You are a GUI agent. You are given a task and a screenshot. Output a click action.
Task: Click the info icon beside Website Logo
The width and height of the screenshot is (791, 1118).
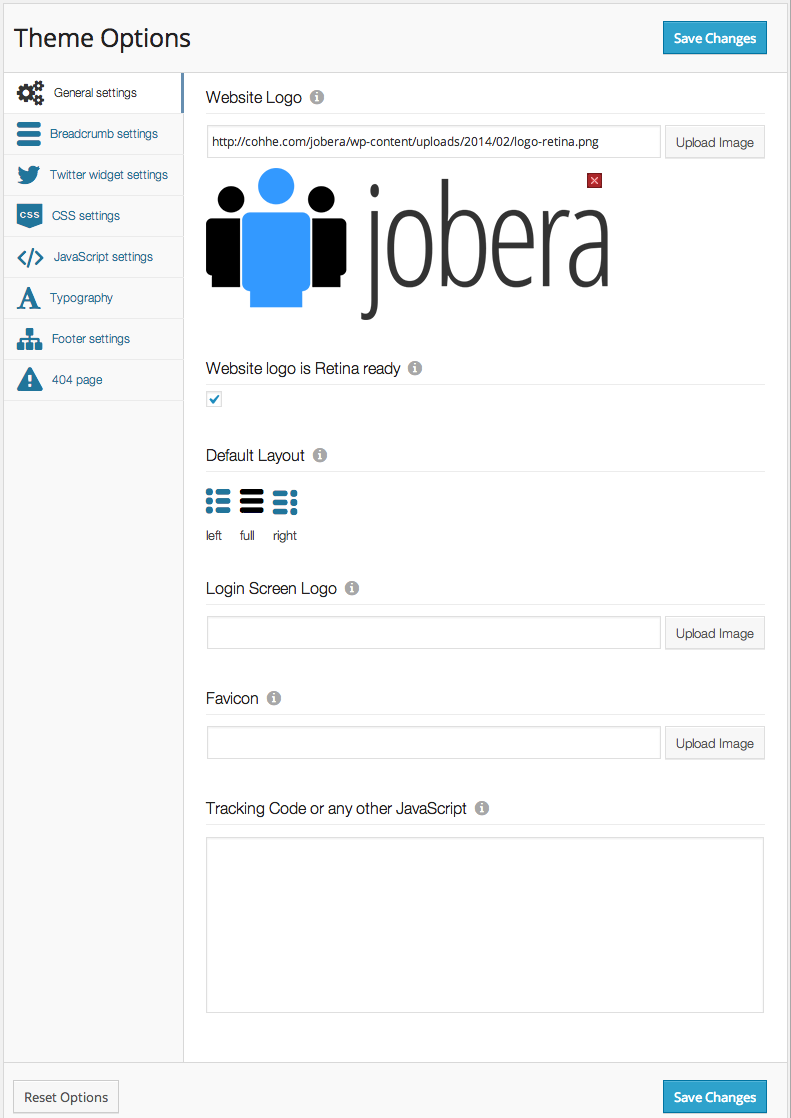tap(317, 98)
